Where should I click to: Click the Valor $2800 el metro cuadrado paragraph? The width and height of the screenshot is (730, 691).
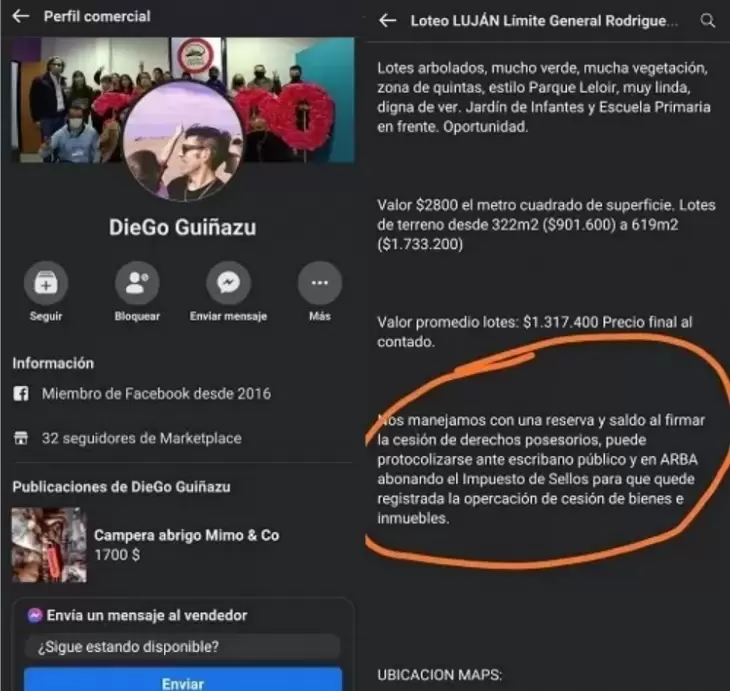pos(546,224)
